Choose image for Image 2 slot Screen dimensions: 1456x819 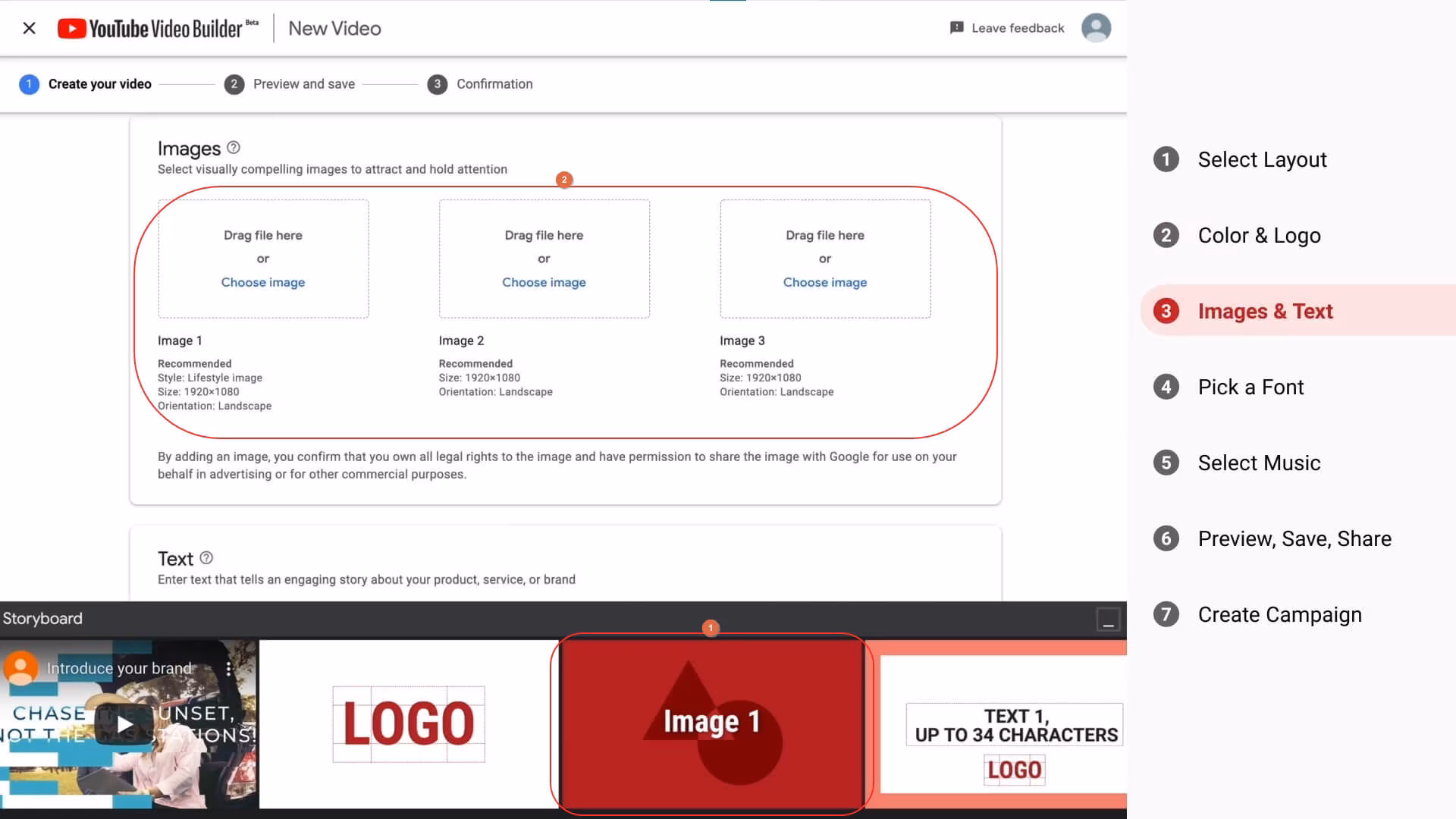pyautogui.click(x=544, y=282)
